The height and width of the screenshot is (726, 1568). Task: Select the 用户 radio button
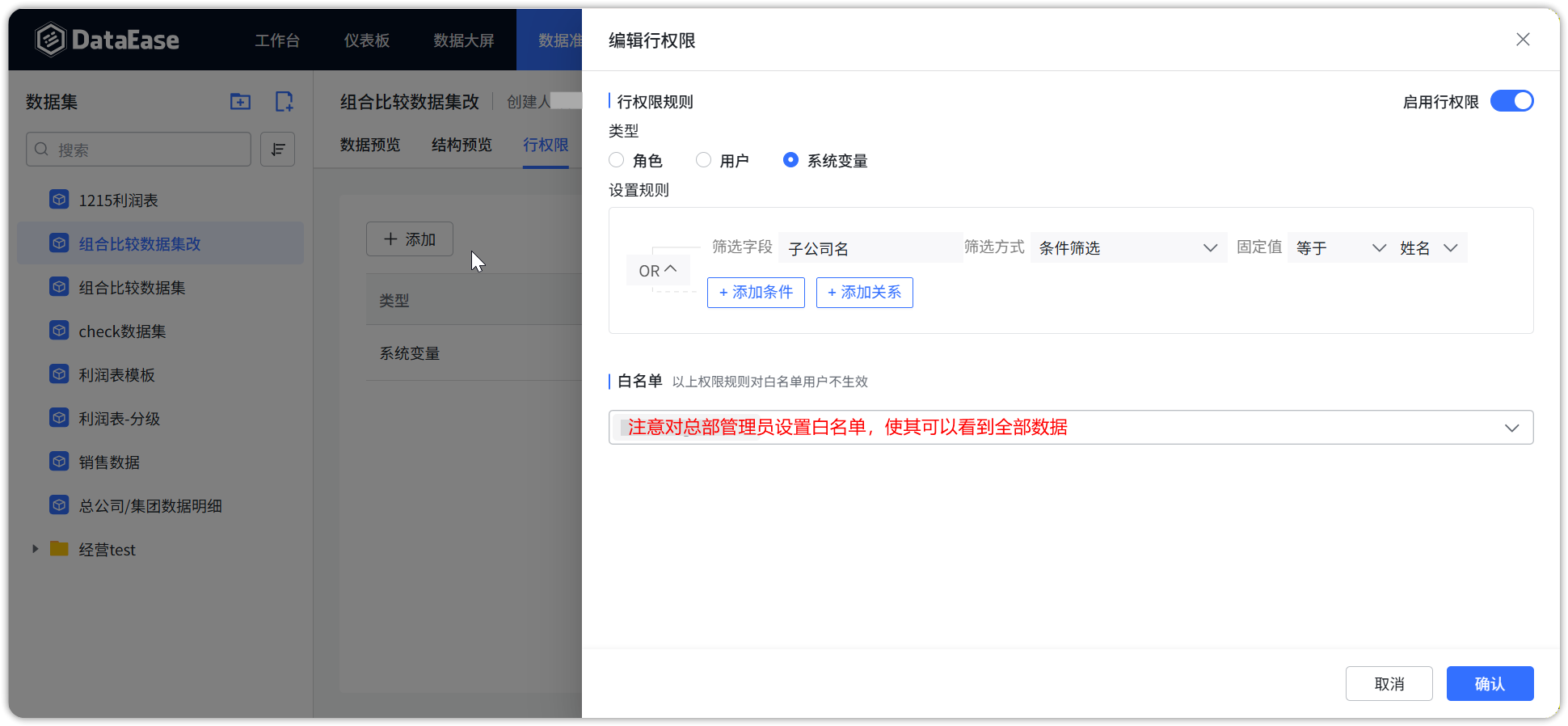[x=704, y=160]
